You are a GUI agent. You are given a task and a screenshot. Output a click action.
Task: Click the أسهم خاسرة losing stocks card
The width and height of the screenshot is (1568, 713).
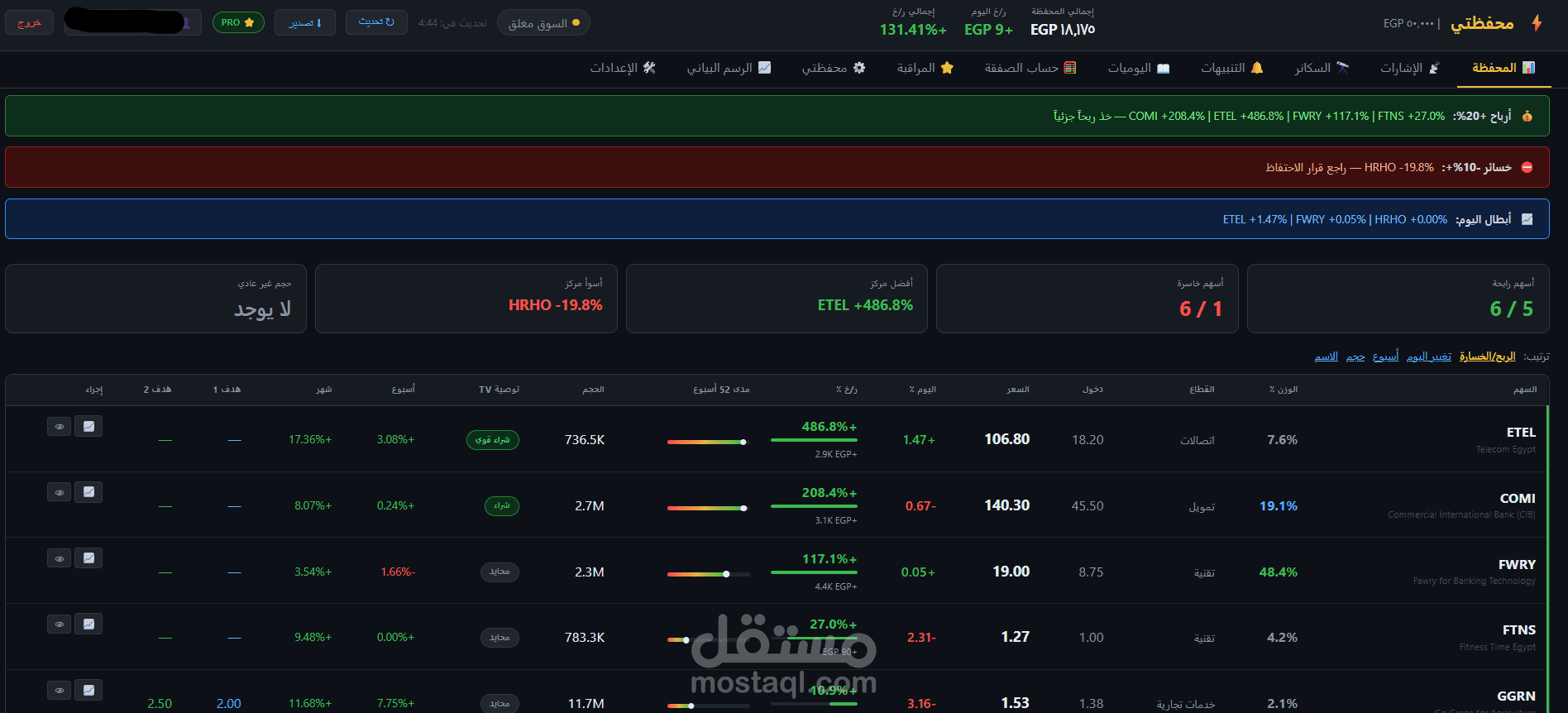click(x=1087, y=299)
